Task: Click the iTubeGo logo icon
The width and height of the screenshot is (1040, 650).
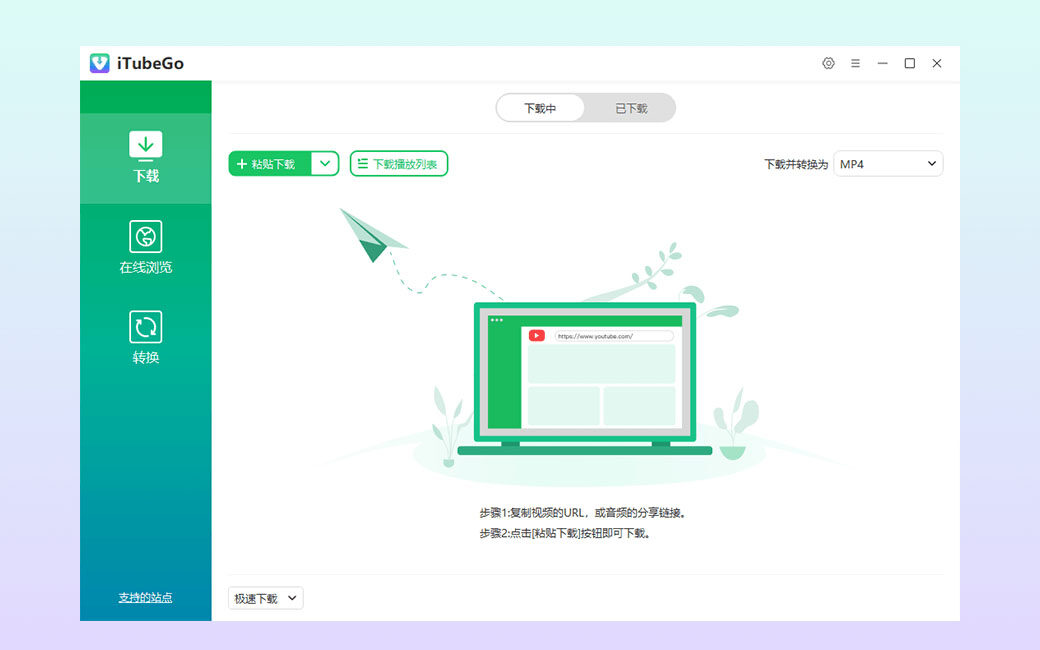Action: point(99,63)
